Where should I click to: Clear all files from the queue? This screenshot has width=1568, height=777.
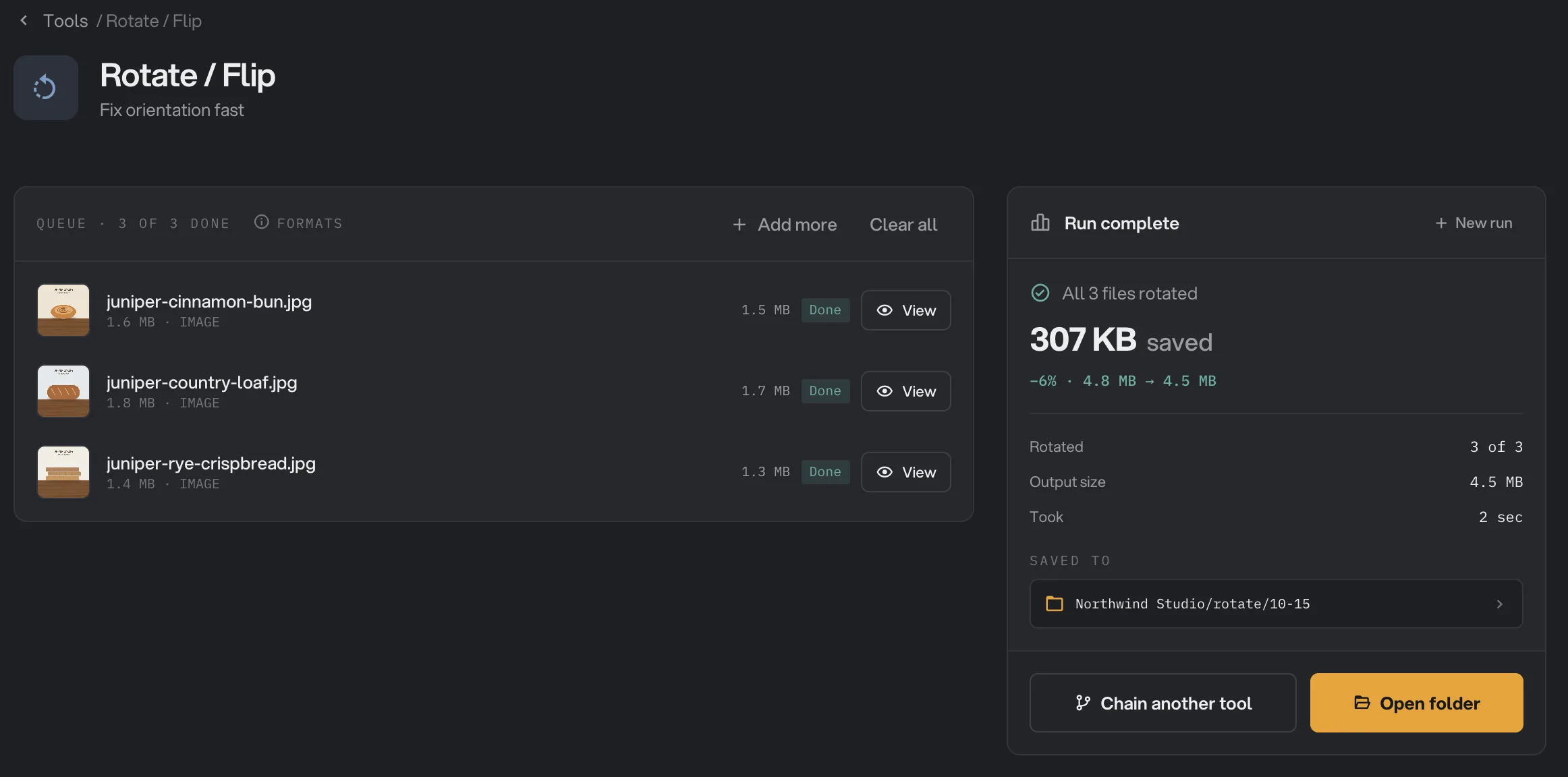903,225
